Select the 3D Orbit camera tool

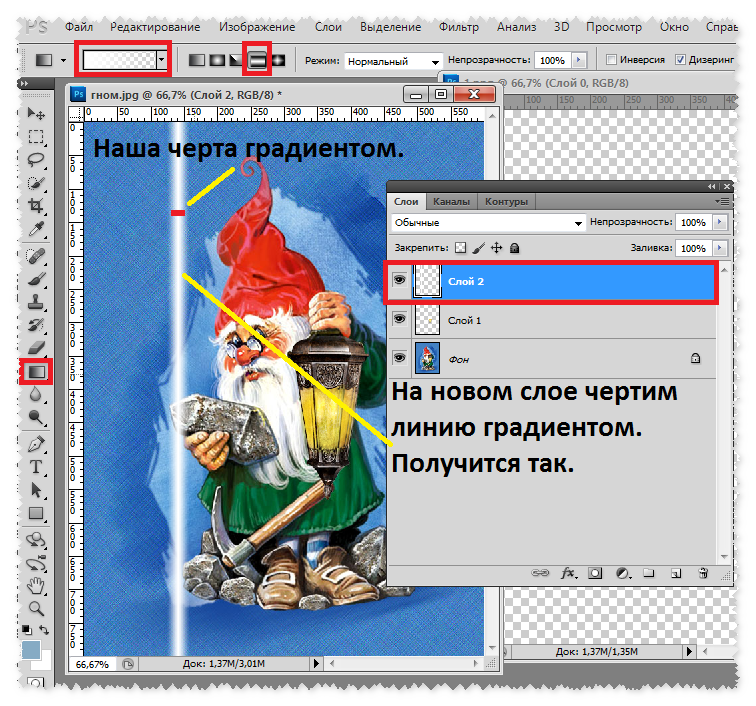[36, 563]
